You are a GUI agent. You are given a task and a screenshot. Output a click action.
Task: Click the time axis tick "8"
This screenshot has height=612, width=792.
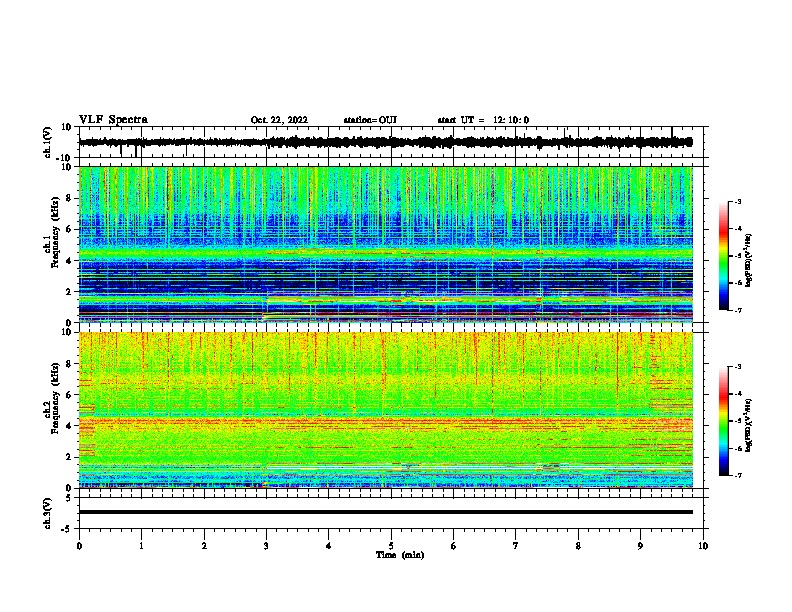tap(578, 546)
